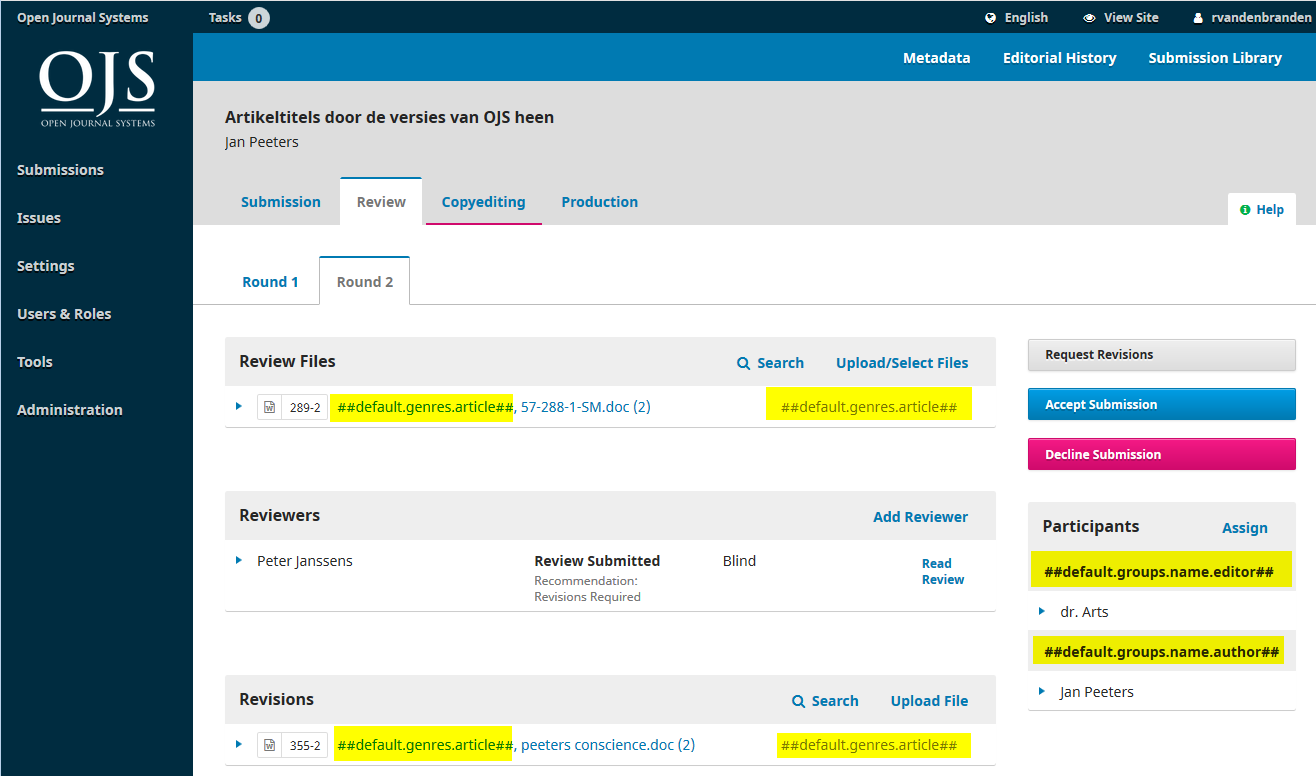Go to the Copyediting tab
Image resolution: width=1316 pixels, height=776 pixels.
(484, 202)
